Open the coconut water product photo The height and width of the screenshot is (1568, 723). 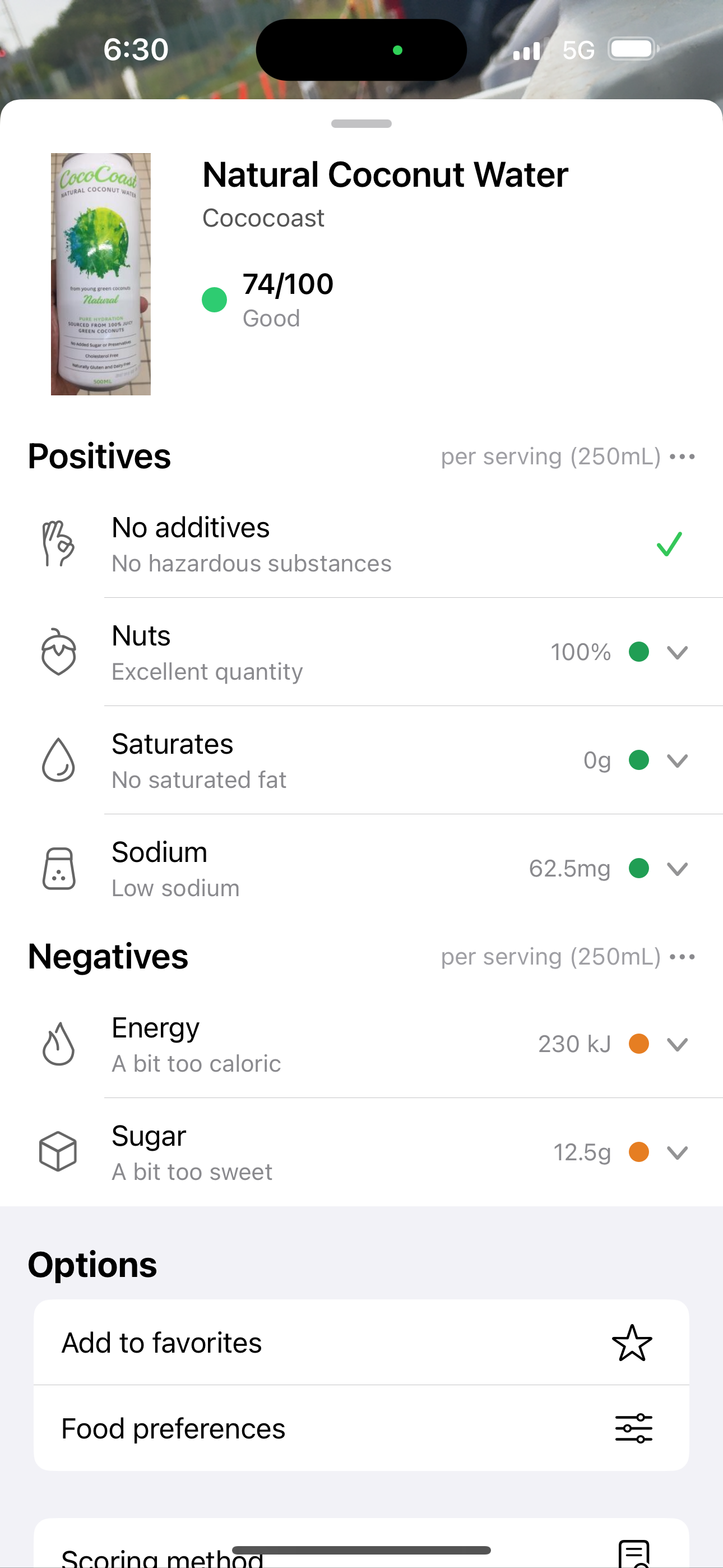click(x=100, y=274)
